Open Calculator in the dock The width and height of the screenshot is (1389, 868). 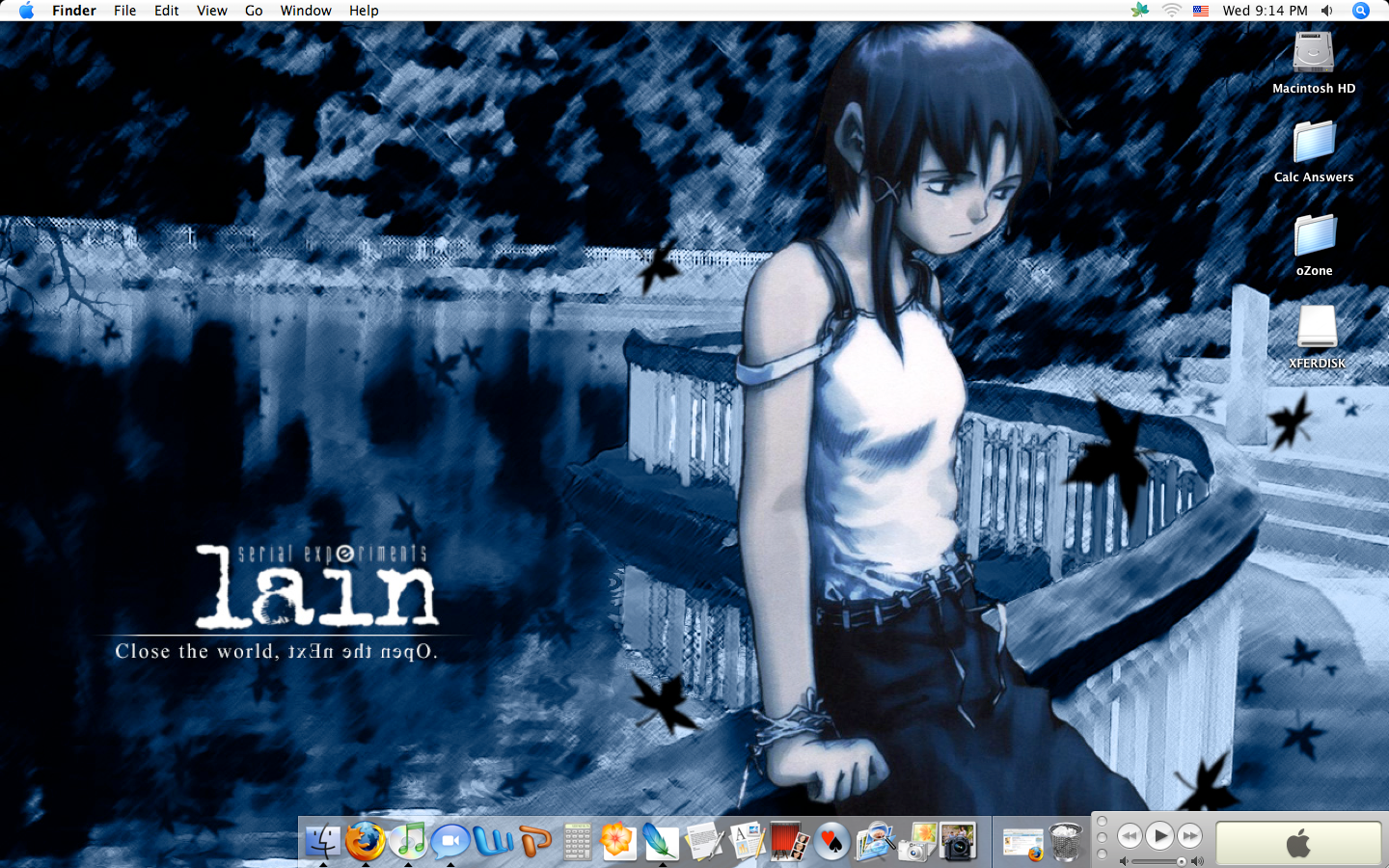coord(577,841)
